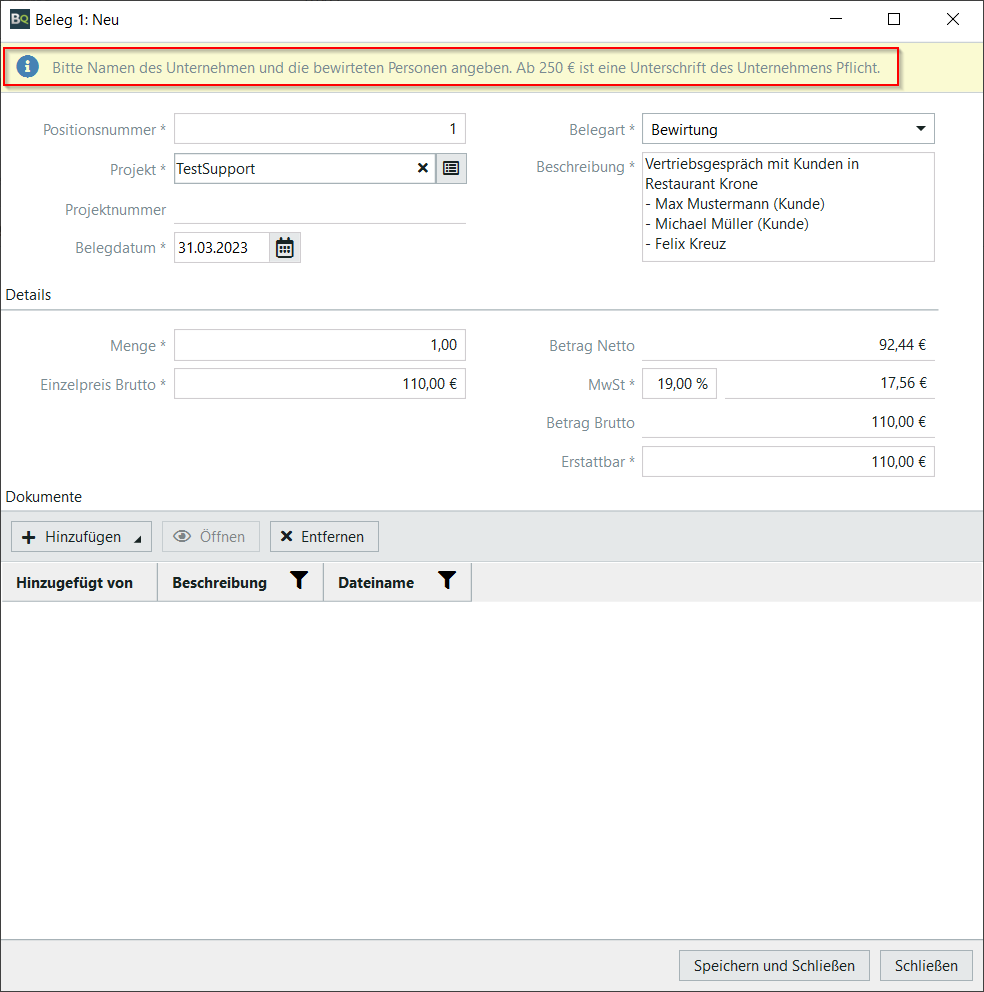
Task: Click the Öffnen button with eye icon
Action: click(x=210, y=537)
